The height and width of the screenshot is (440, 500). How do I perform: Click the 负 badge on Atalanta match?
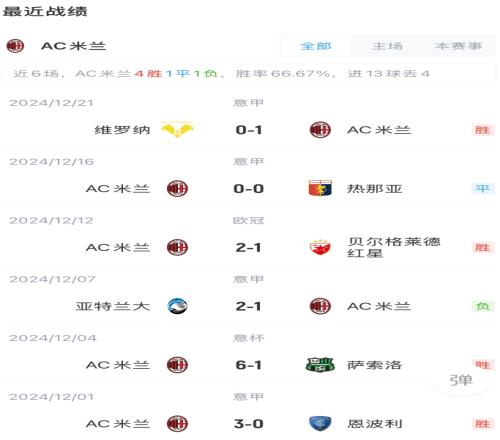(x=482, y=306)
